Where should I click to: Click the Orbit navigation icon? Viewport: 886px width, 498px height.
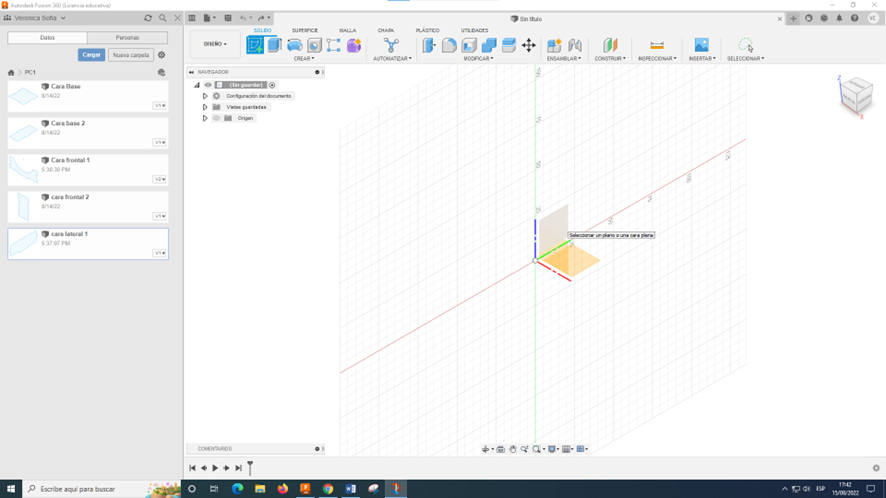[x=485, y=449]
